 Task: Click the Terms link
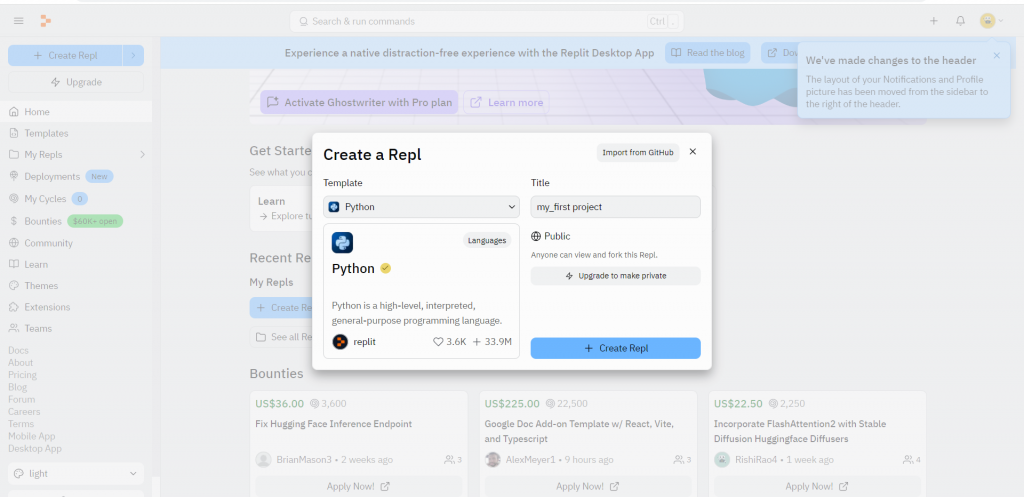pos(21,424)
